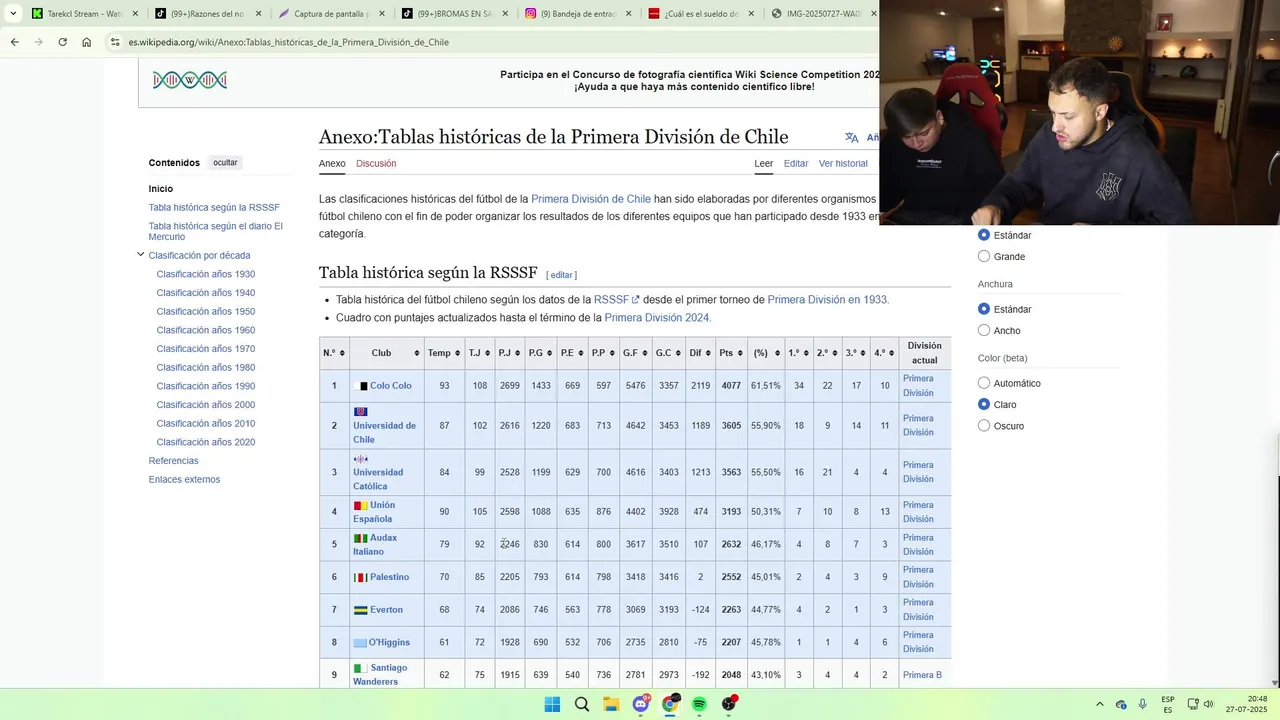Open the Wiki Science Competition DNA logo
Image resolution: width=1280 pixels, height=720 pixels.
(190, 80)
